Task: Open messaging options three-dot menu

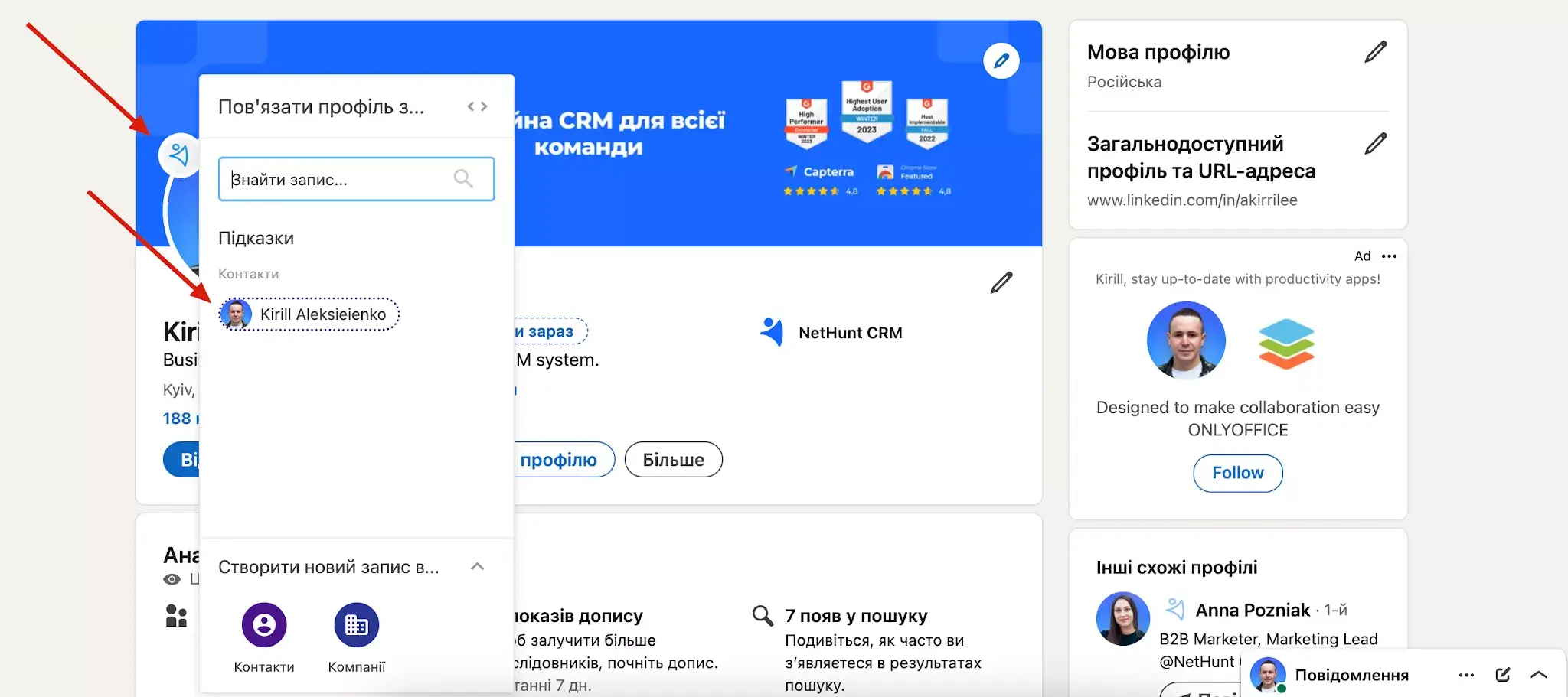Action: (1466, 675)
